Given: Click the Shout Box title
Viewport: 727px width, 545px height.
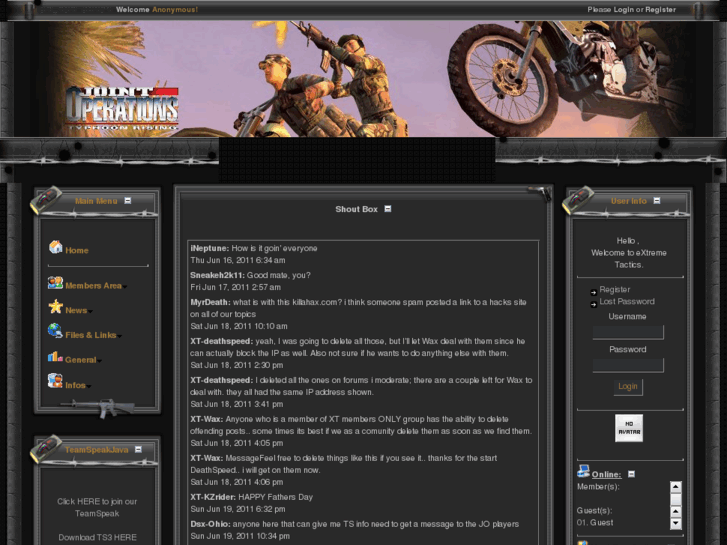Looking at the screenshot, I should (356, 209).
